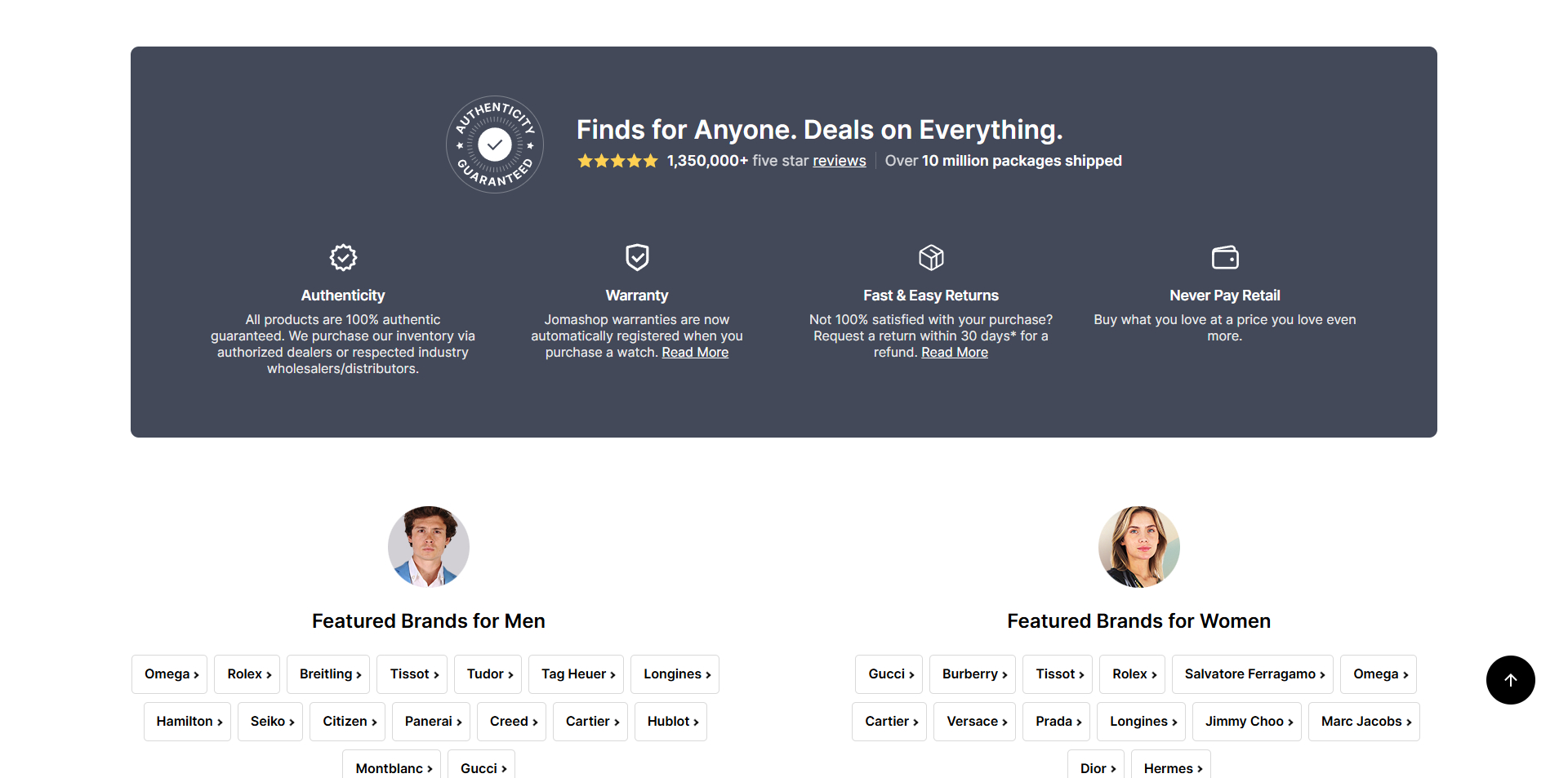Click the Warranty section title
This screenshot has height=778, width=1568.
pyautogui.click(x=637, y=296)
